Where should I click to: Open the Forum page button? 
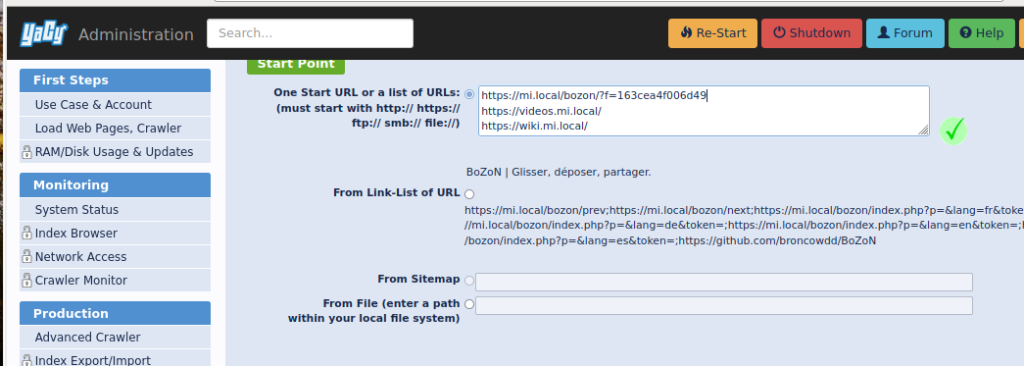(x=905, y=33)
